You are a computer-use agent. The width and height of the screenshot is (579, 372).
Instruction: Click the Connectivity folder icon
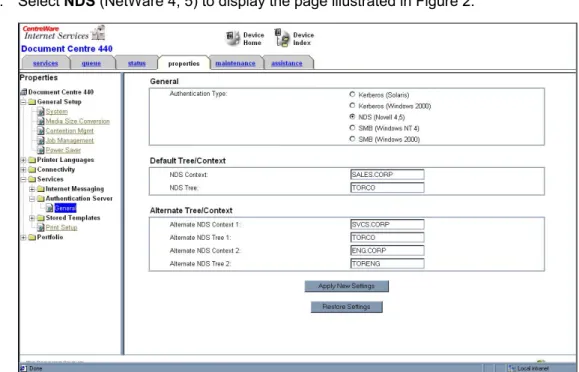point(32,170)
